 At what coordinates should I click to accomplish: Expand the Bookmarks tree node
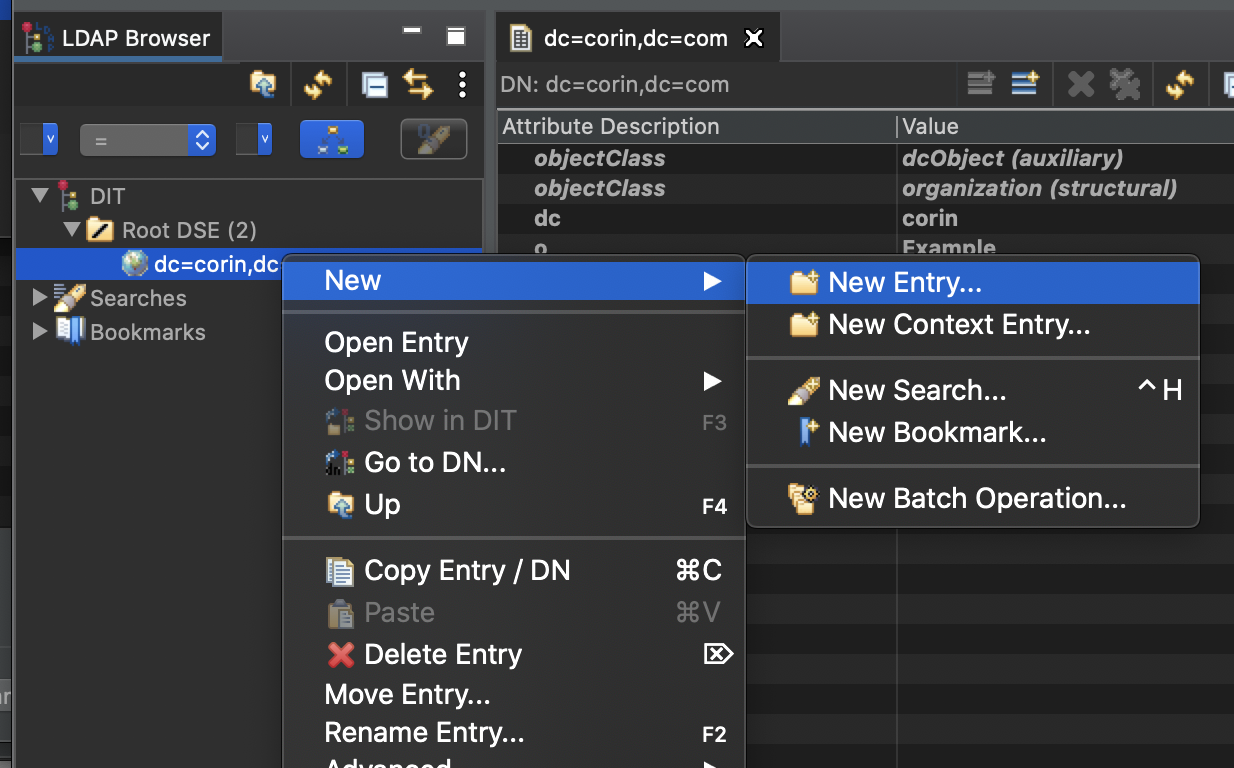[39, 331]
